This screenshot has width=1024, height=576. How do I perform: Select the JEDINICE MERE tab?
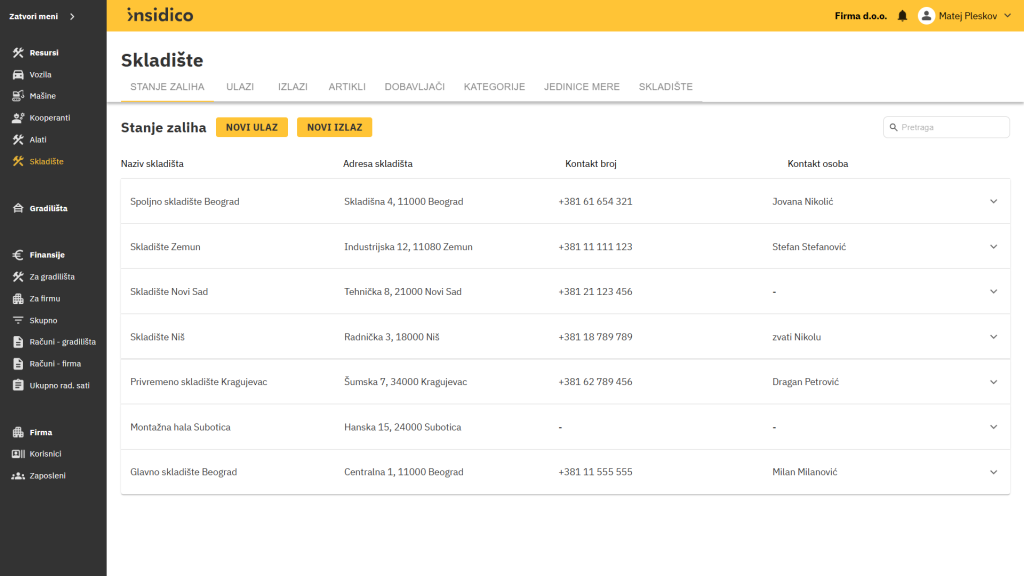[582, 87]
